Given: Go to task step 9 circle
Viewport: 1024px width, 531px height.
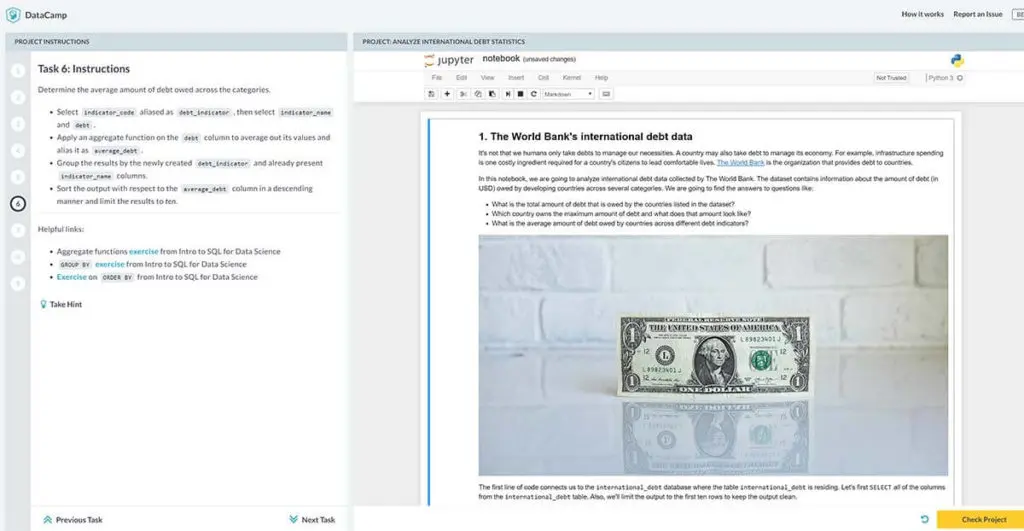Looking at the screenshot, I should coord(18,283).
